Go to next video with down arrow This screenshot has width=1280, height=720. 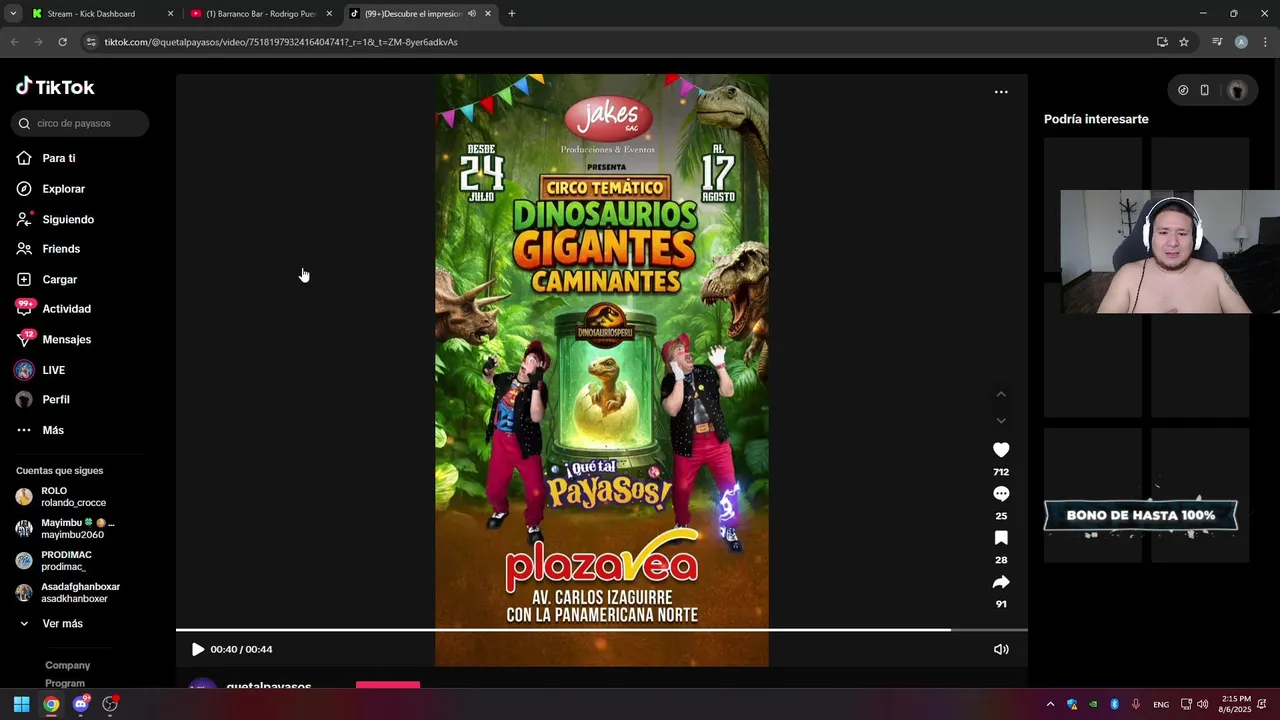click(1001, 420)
